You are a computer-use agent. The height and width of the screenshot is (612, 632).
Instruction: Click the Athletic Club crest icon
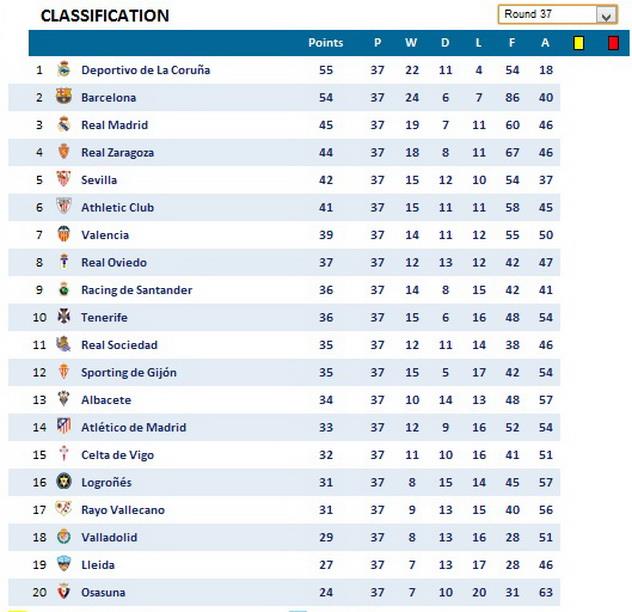64,207
